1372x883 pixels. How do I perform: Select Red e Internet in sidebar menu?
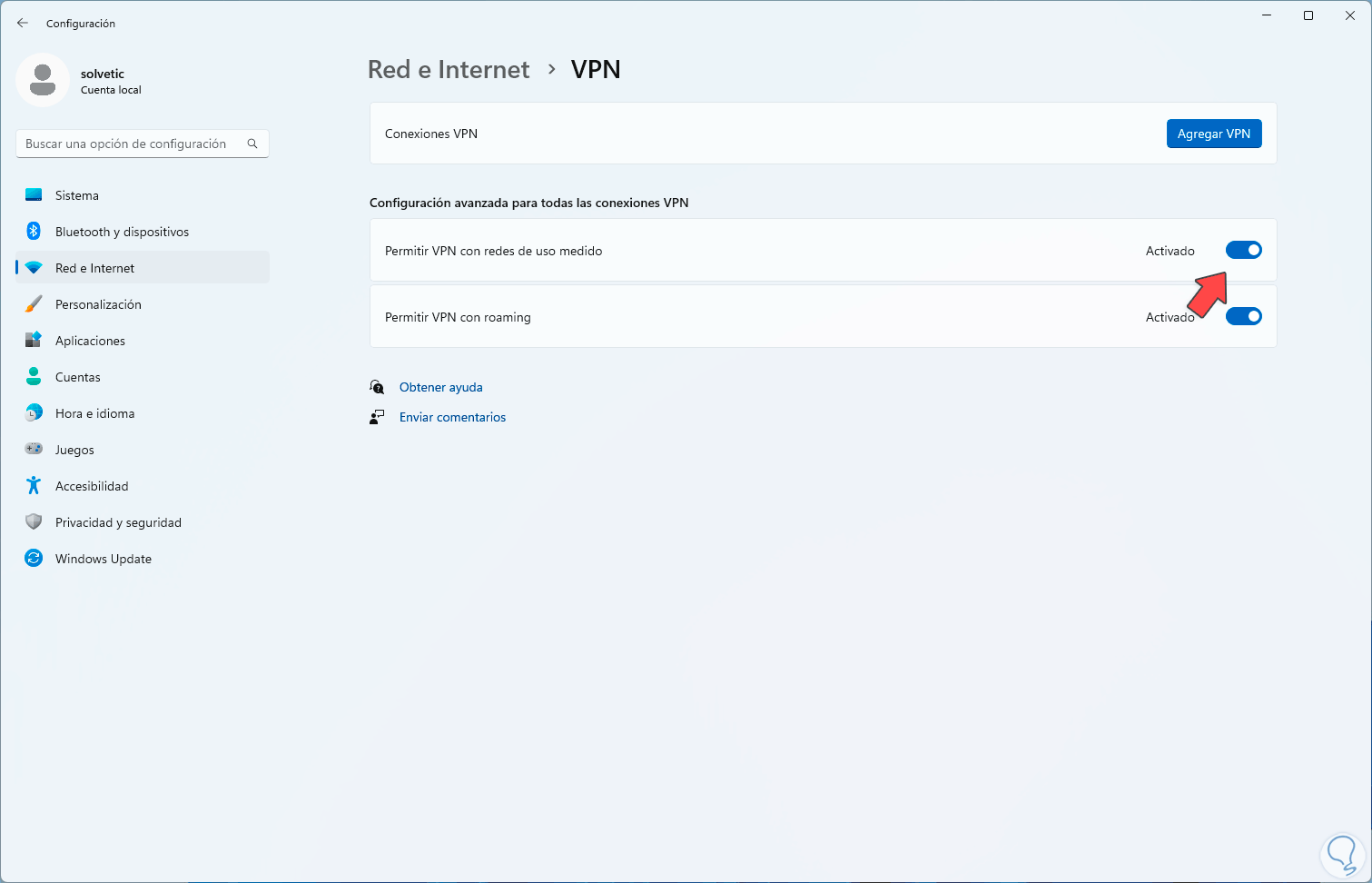click(94, 268)
